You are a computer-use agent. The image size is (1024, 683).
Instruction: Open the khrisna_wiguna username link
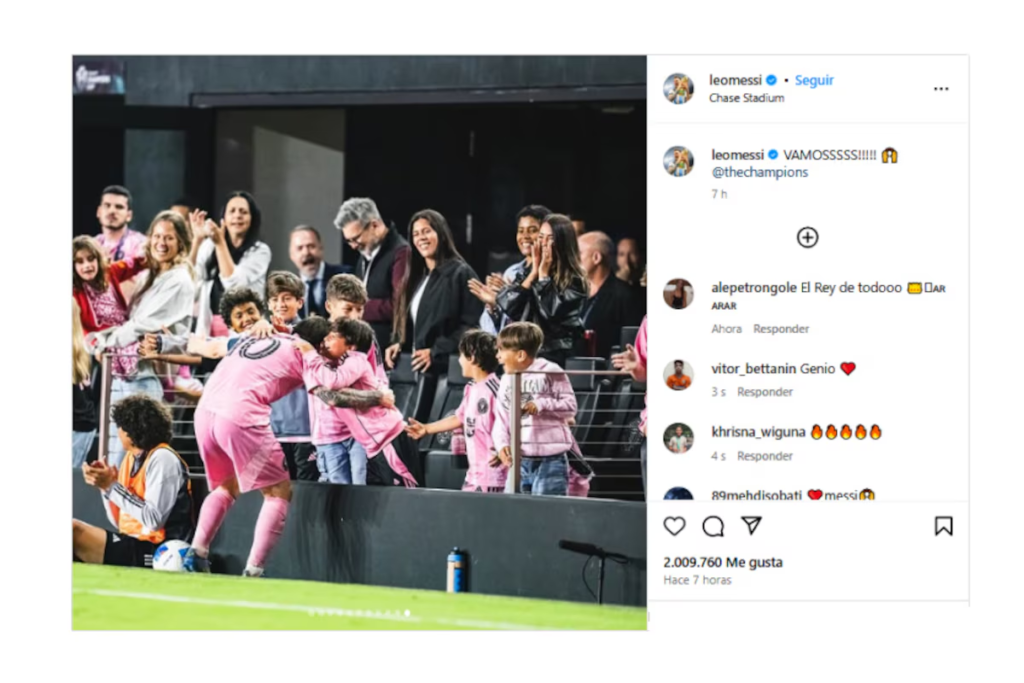pos(758,432)
